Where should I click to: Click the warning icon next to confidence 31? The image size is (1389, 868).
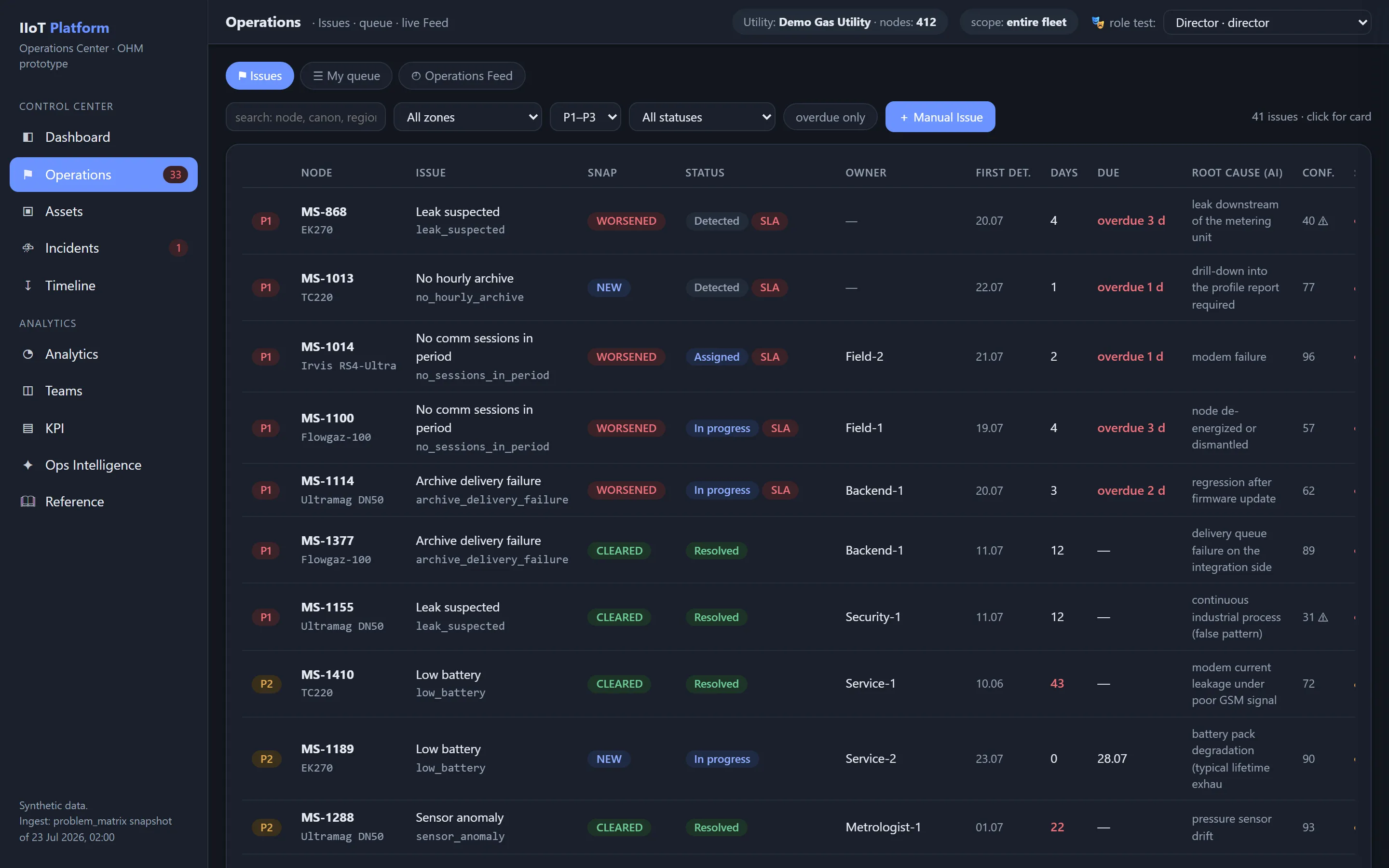pyautogui.click(x=1323, y=617)
